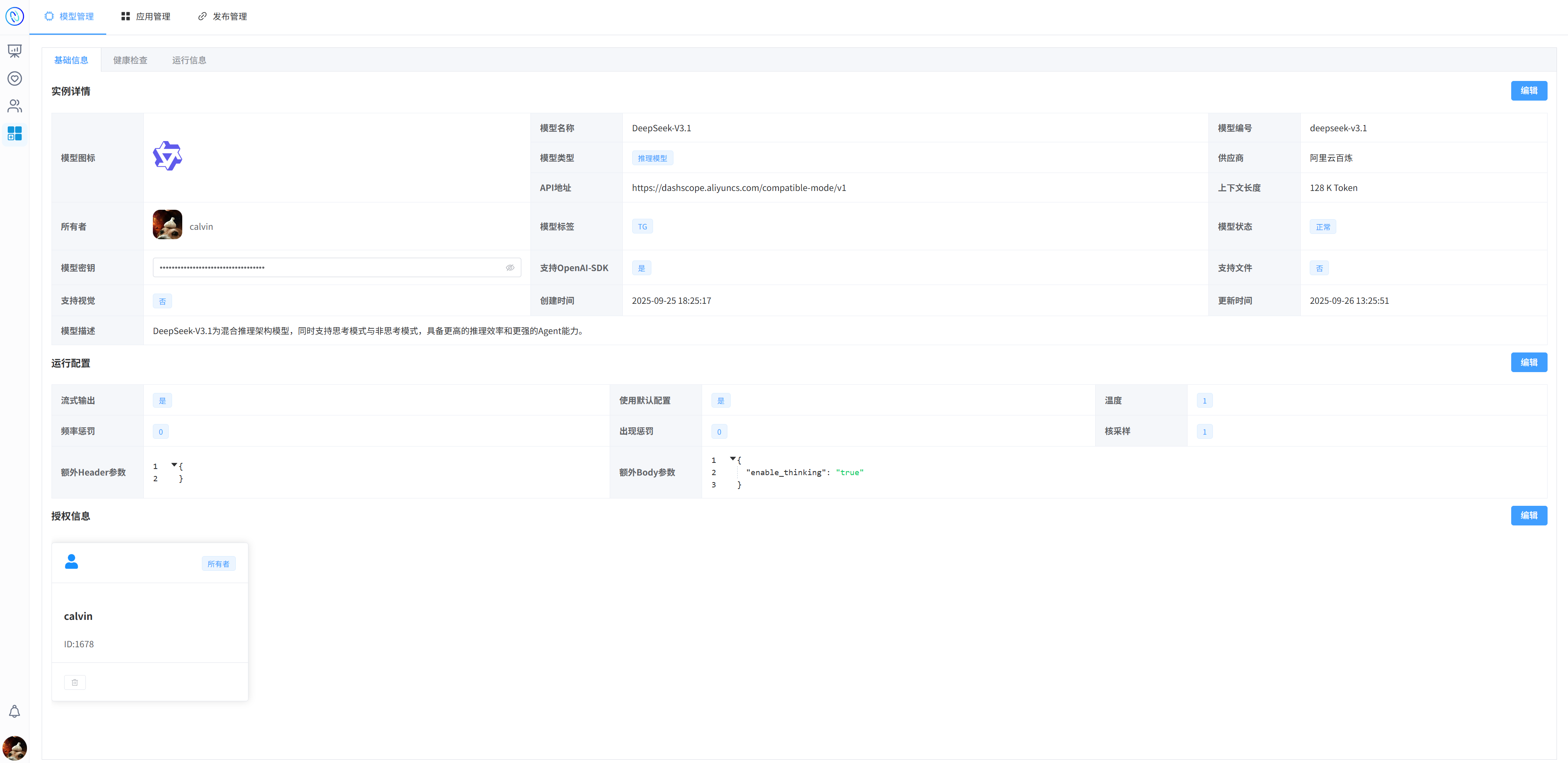Switch to 健康检查 tab

pos(130,60)
